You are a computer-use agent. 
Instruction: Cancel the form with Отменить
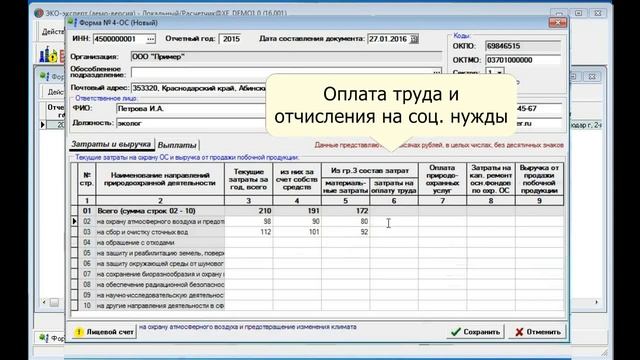click(537, 332)
